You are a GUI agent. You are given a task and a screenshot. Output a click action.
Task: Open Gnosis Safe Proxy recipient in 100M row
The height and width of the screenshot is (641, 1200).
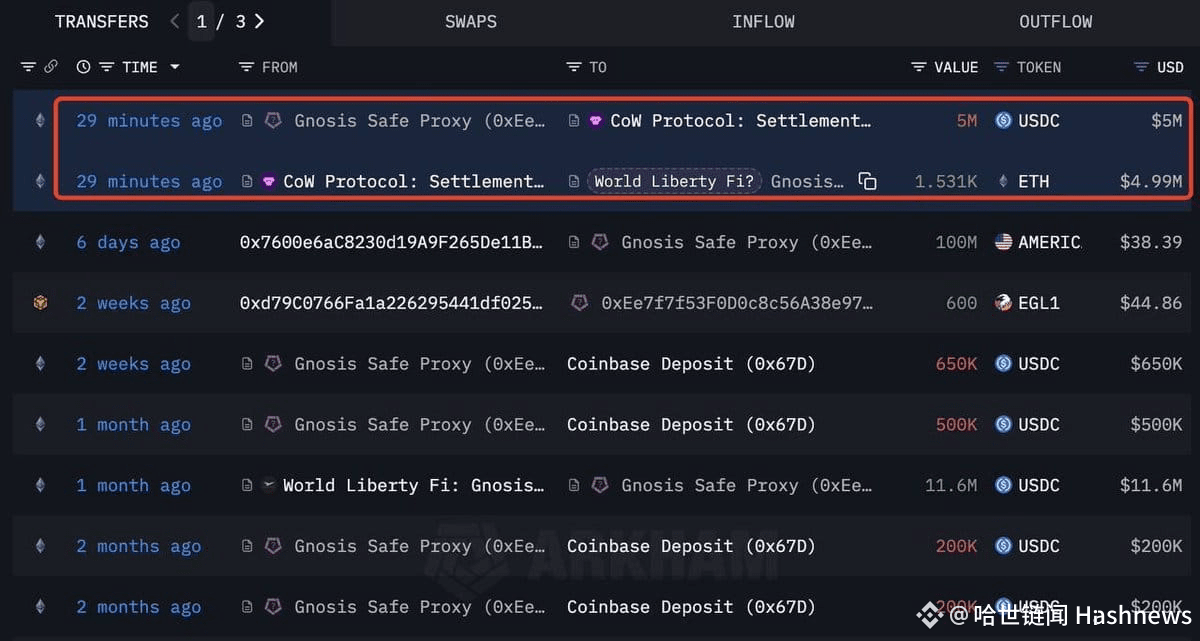coord(746,242)
